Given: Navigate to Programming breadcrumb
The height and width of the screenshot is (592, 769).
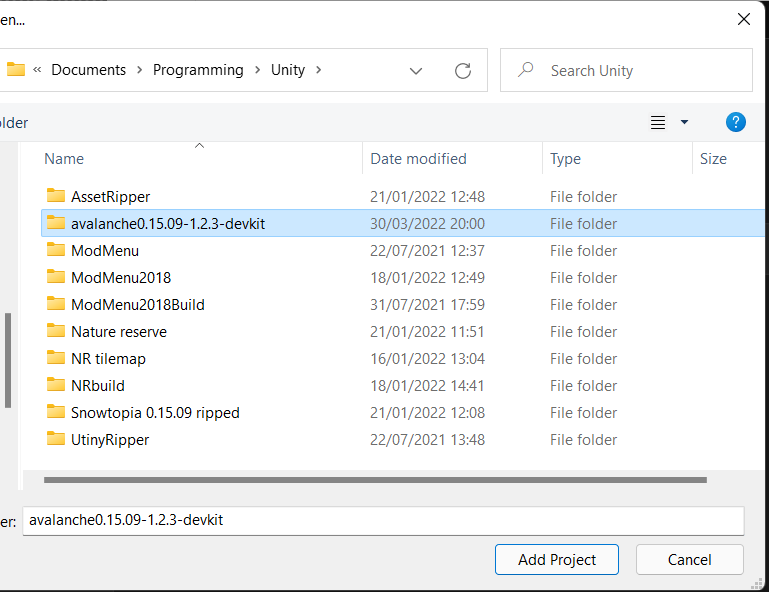Looking at the screenshot, I should pos(198,70).
